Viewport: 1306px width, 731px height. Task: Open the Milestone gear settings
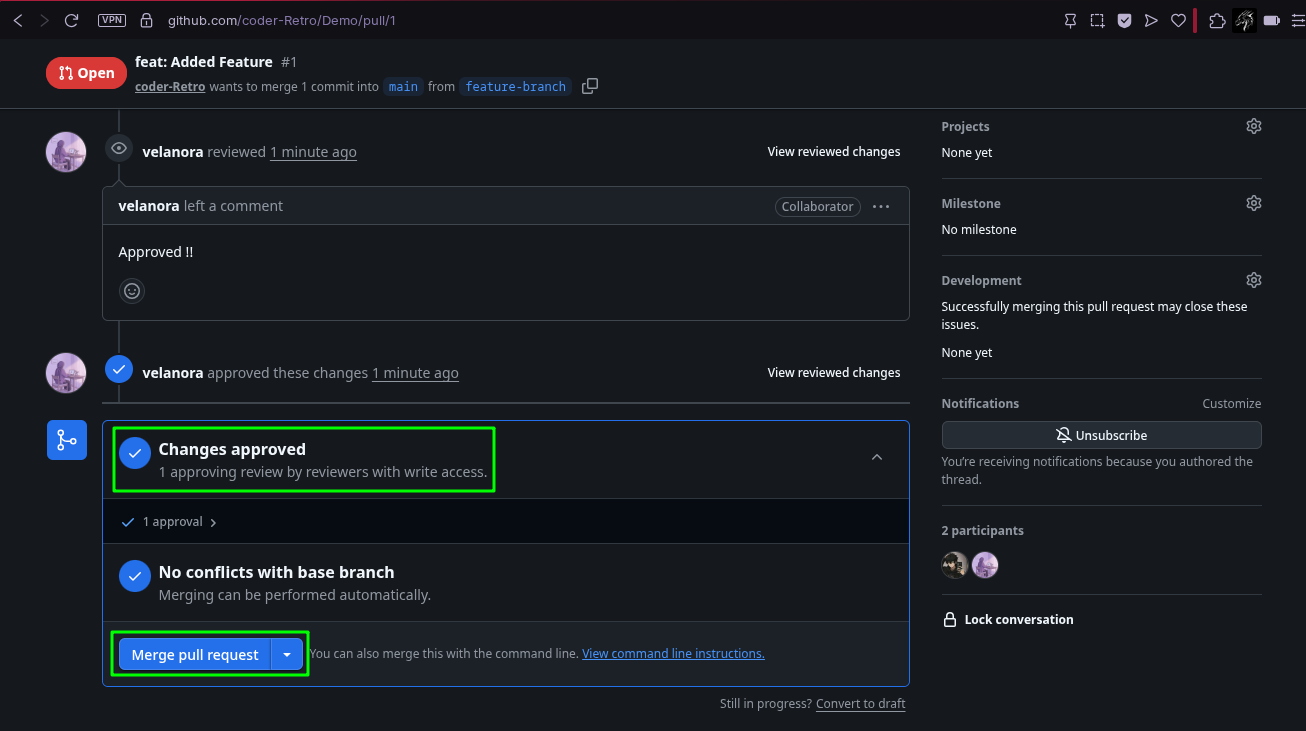point(1253,203)
